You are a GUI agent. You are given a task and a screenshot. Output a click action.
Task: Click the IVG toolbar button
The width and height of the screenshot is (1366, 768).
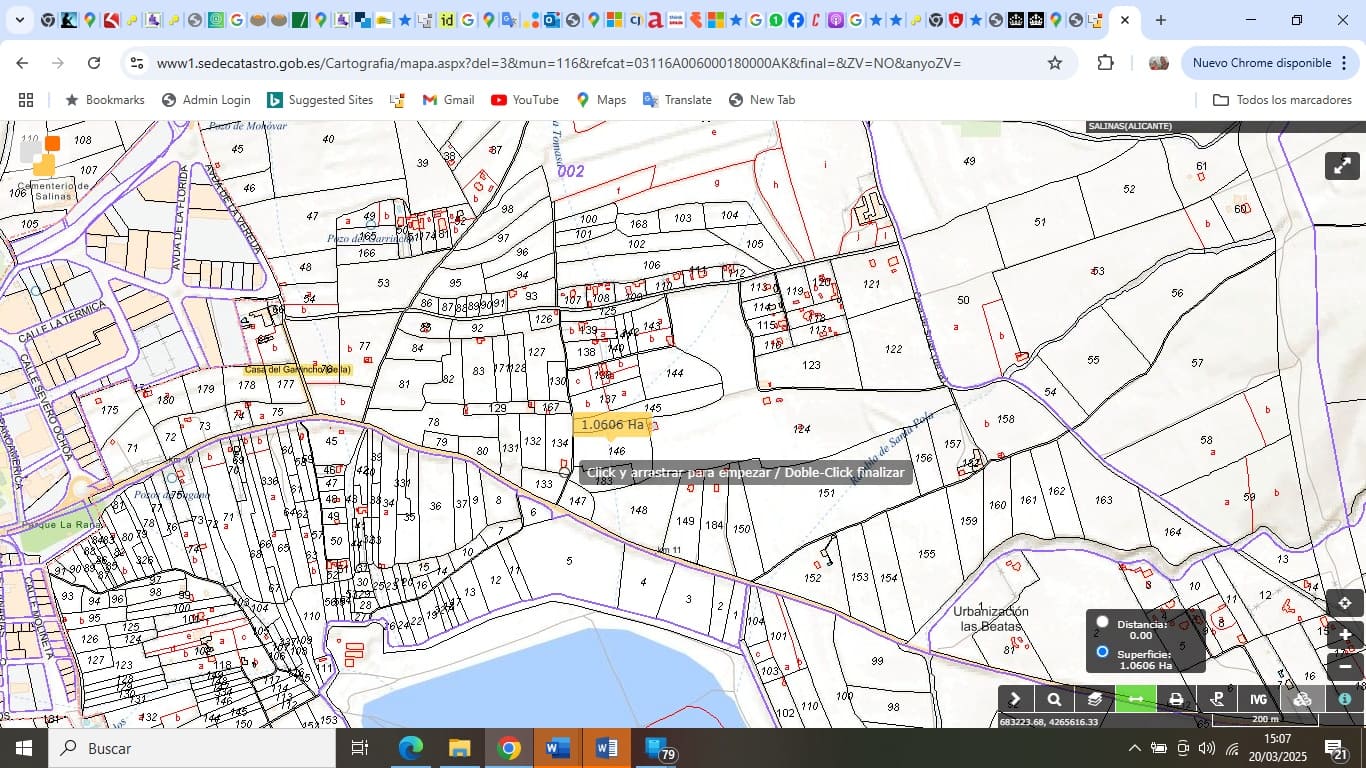click(x=1258, y=700)
